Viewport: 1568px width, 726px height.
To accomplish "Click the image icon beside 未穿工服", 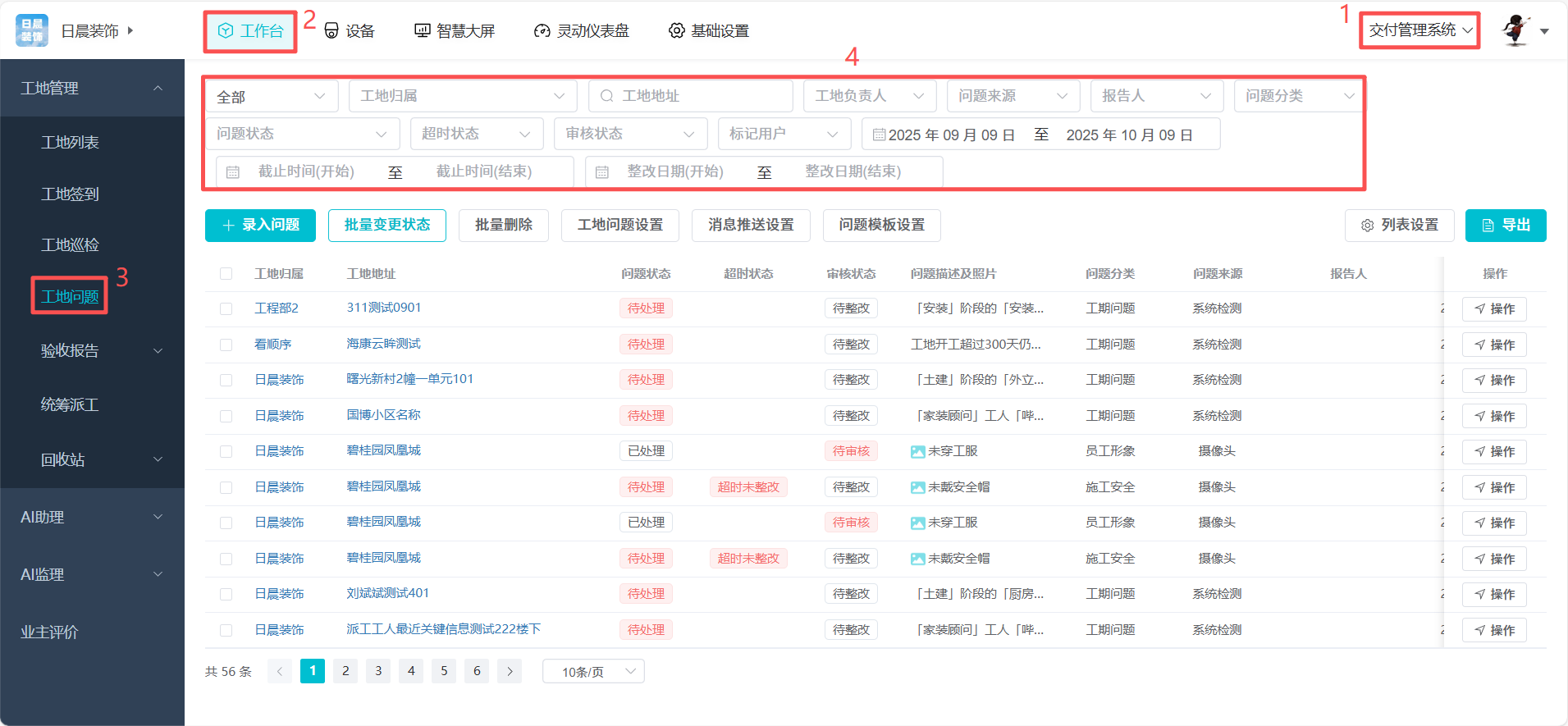I will (917, 452).
